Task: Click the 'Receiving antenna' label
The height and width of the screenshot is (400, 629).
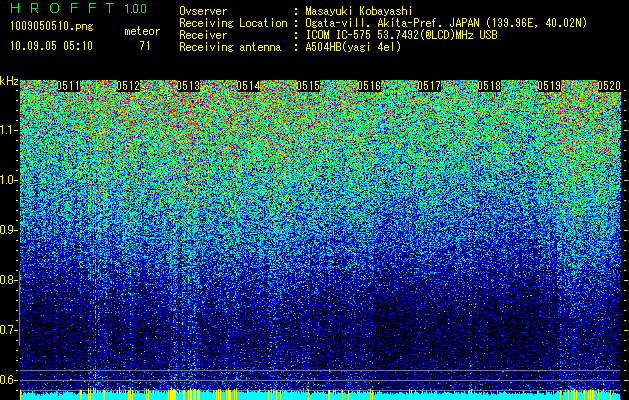Action: [x=230, y=47]
